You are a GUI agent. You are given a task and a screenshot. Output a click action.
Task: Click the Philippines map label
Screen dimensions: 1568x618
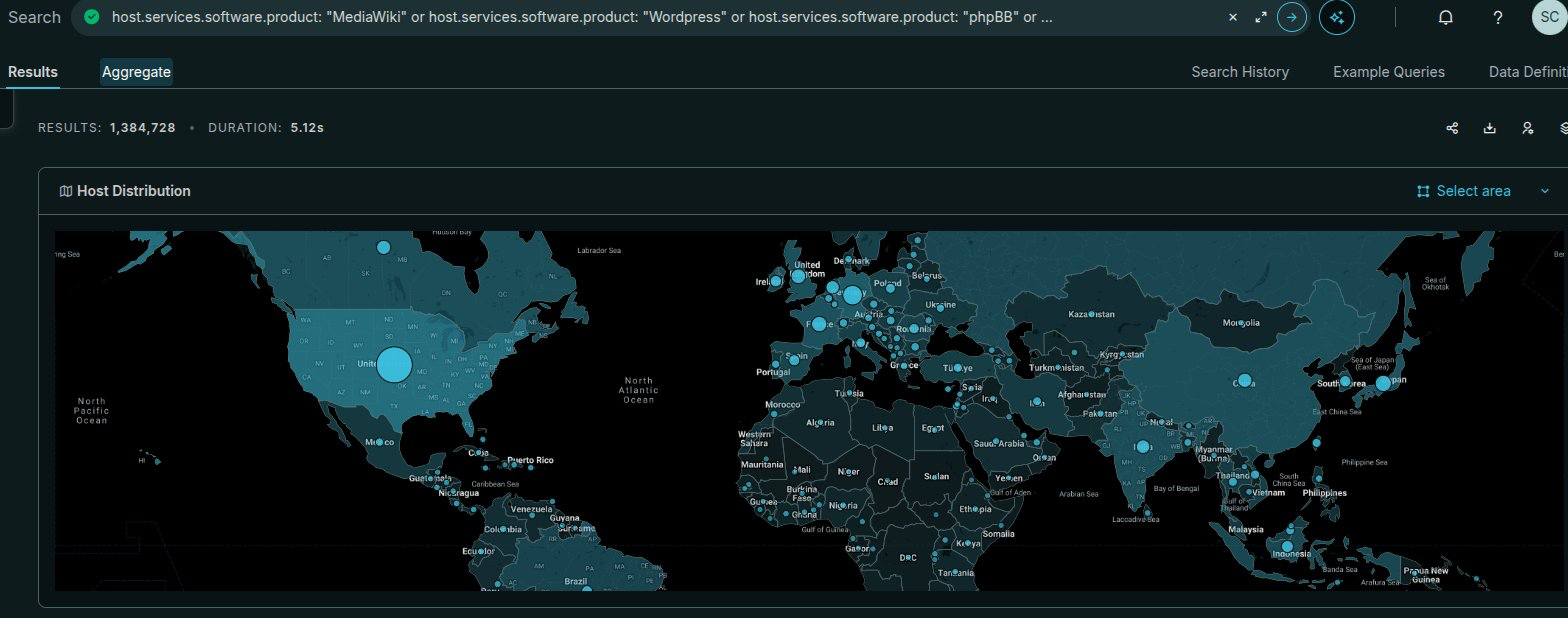pos(1324,493)
